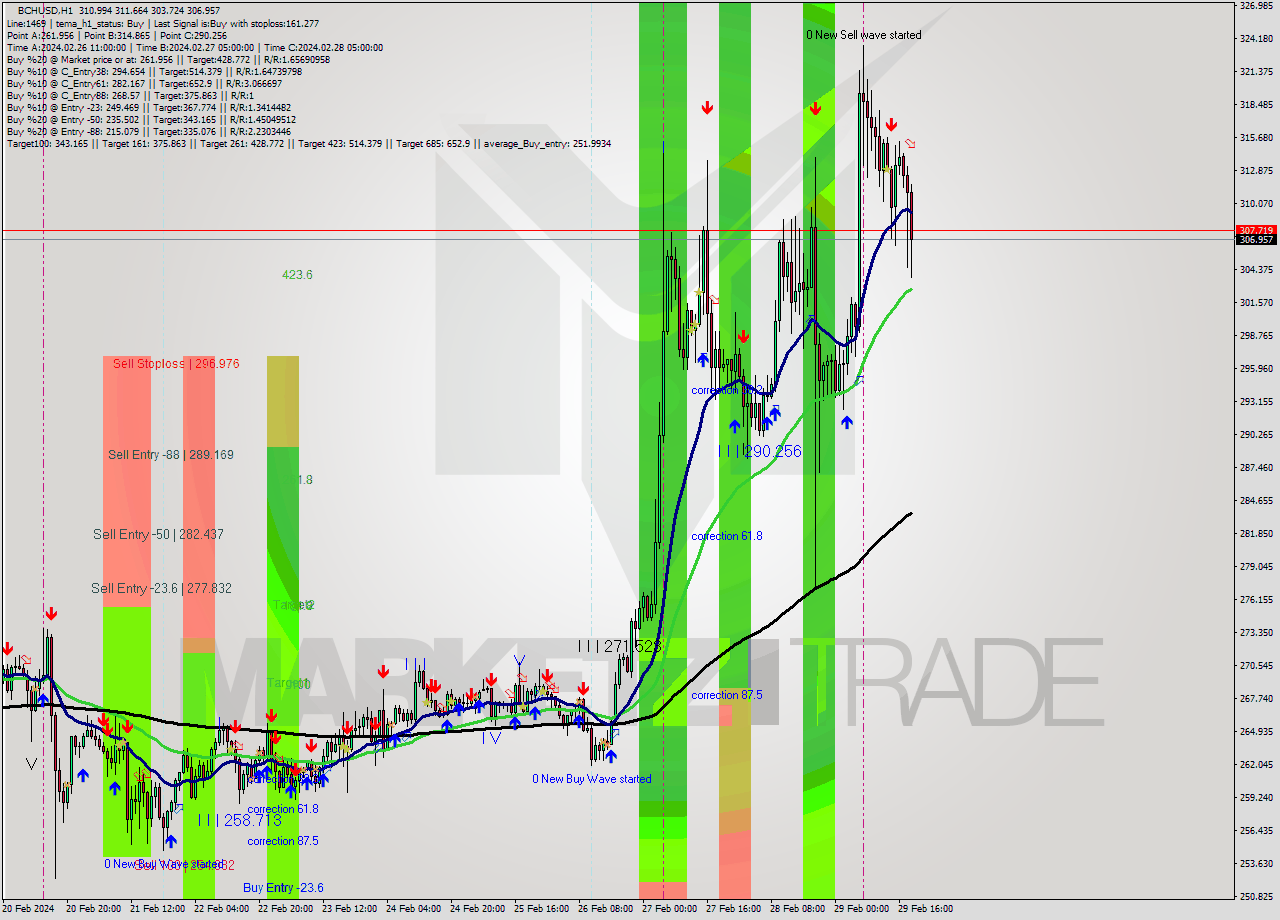1280x920 pixels.
Task: Select the red current price tag 307.719
Action: point(1255,230)
